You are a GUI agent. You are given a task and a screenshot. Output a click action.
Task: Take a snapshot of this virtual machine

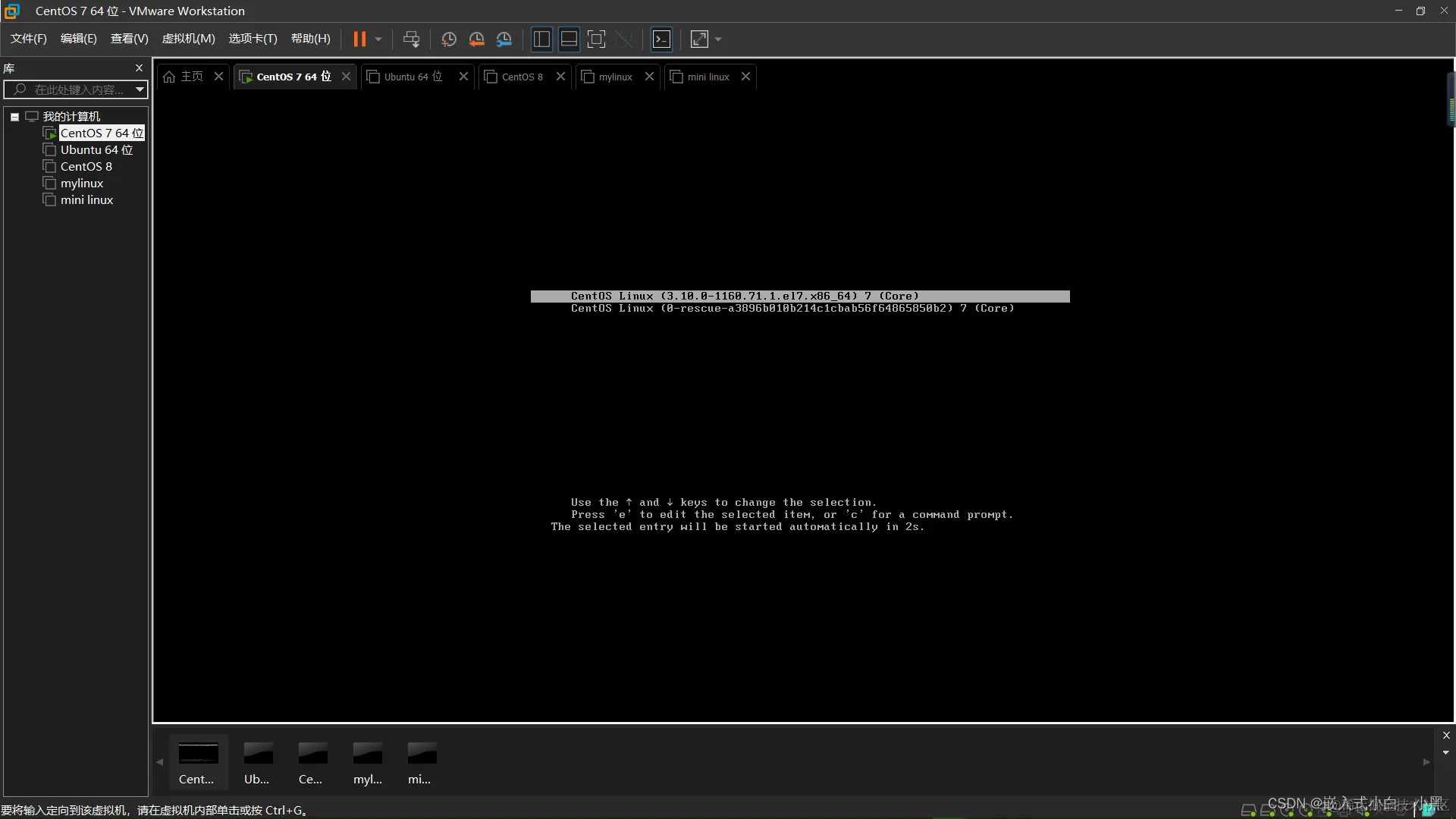pyautogui.click(x=449, y=39)
